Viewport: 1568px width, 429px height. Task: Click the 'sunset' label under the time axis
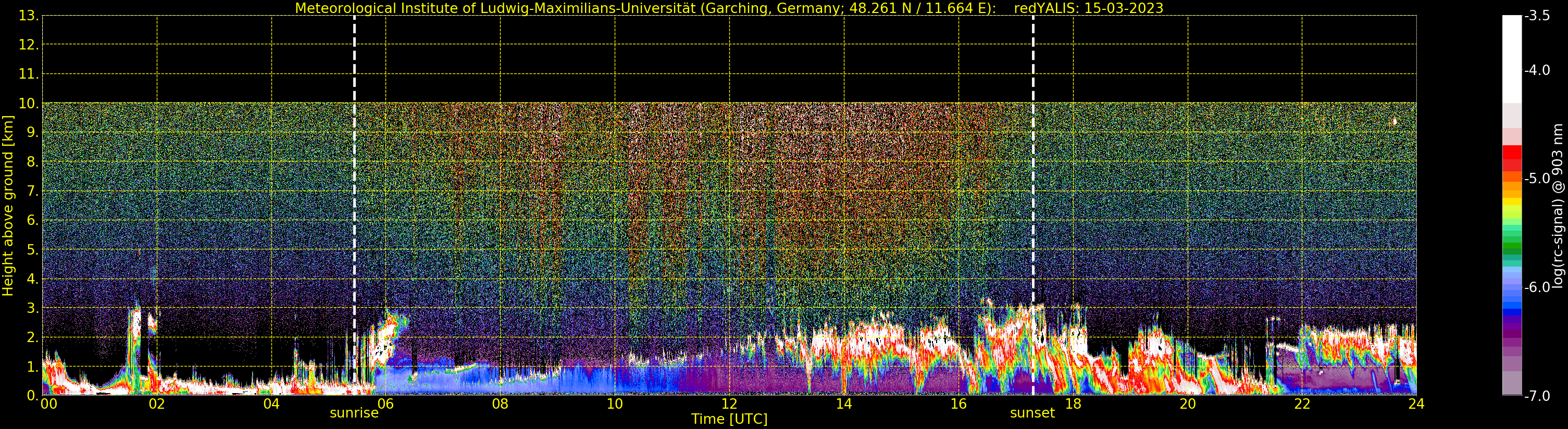point(1032,413)
